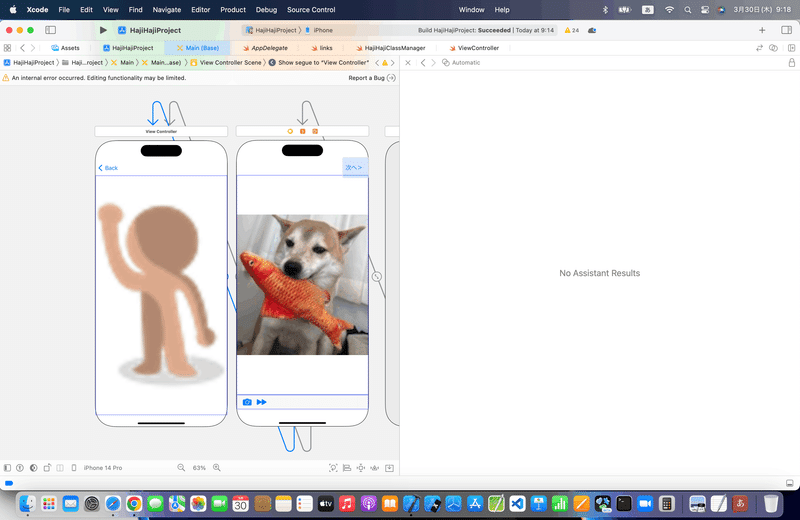Switch to the ViewController tab

(x=474, y=48)
